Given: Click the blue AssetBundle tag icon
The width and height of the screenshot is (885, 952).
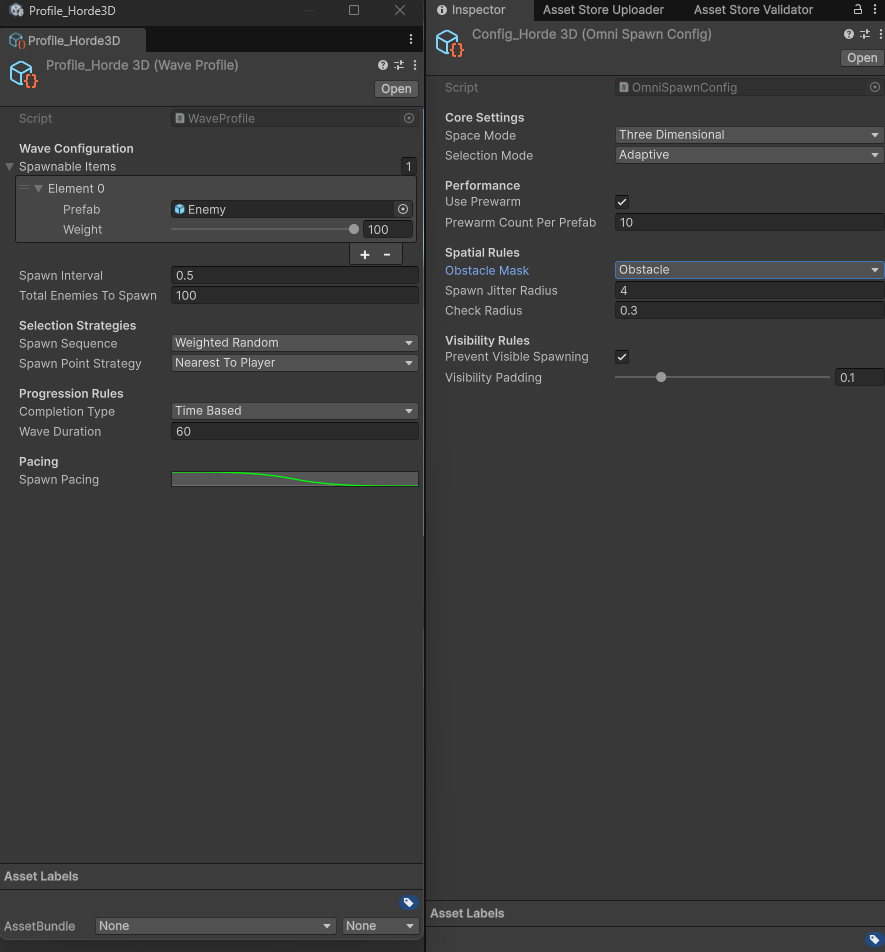Looking at the screenshot, I should (x=408, y=902).
